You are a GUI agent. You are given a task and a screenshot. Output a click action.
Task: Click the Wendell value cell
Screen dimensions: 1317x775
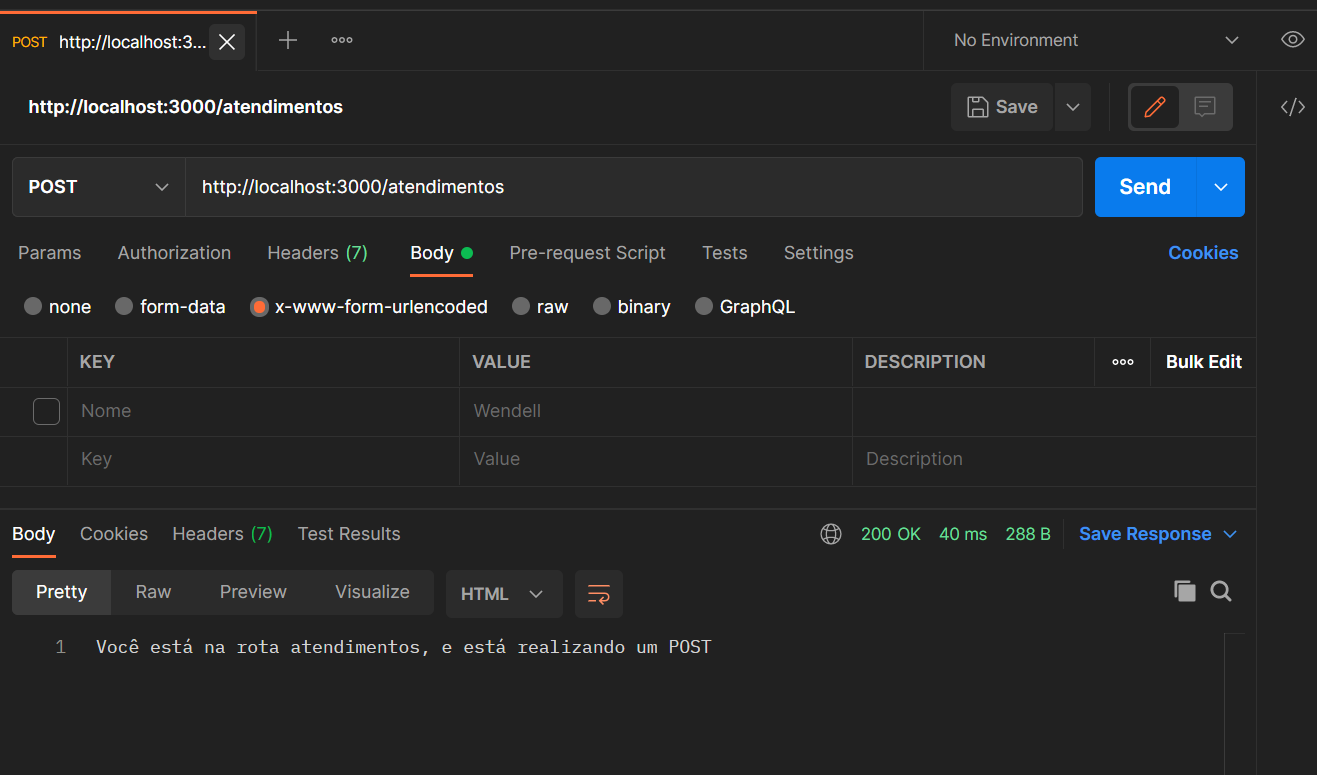point(656,411)
